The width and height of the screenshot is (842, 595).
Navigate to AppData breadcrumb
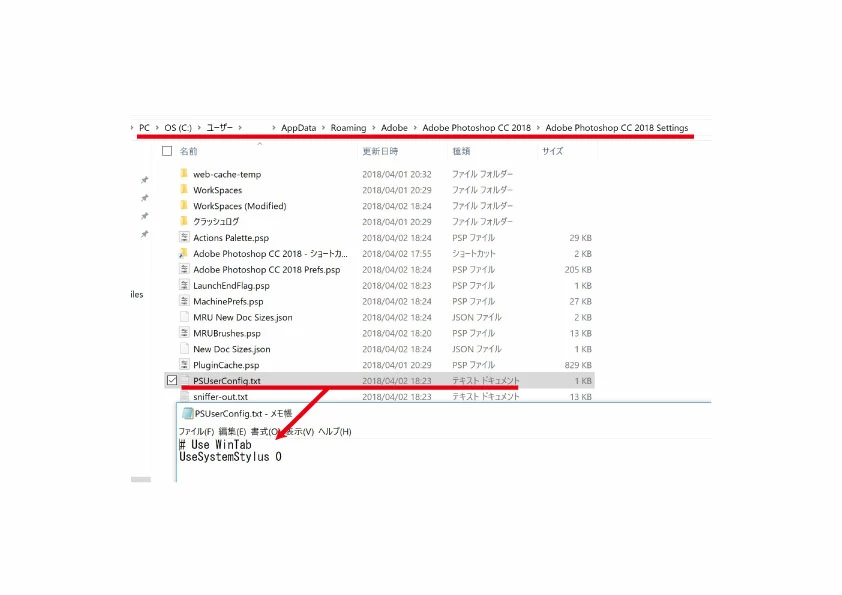tap(299, 128)
